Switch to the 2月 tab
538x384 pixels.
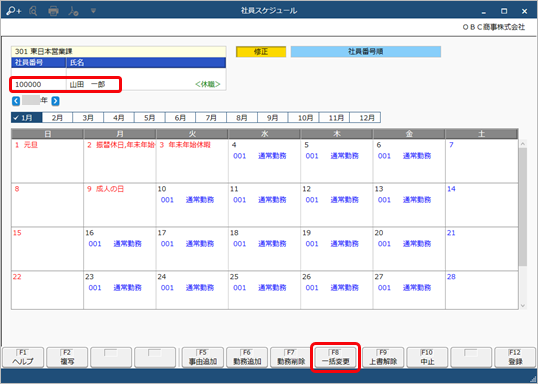57,118
